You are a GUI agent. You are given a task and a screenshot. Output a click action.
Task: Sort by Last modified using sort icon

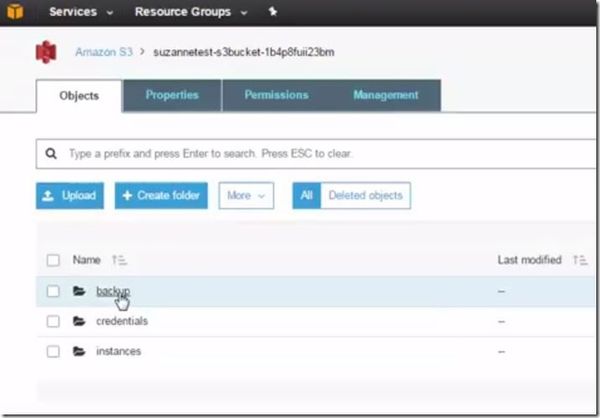click(580, 260)
